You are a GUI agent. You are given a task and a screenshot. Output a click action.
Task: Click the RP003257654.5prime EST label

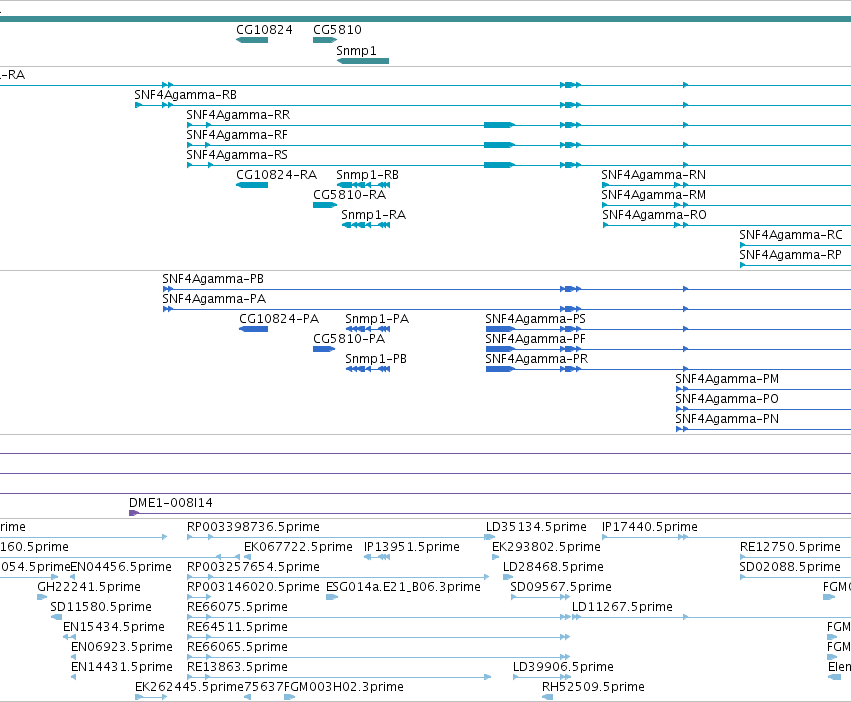coord(253,567)
